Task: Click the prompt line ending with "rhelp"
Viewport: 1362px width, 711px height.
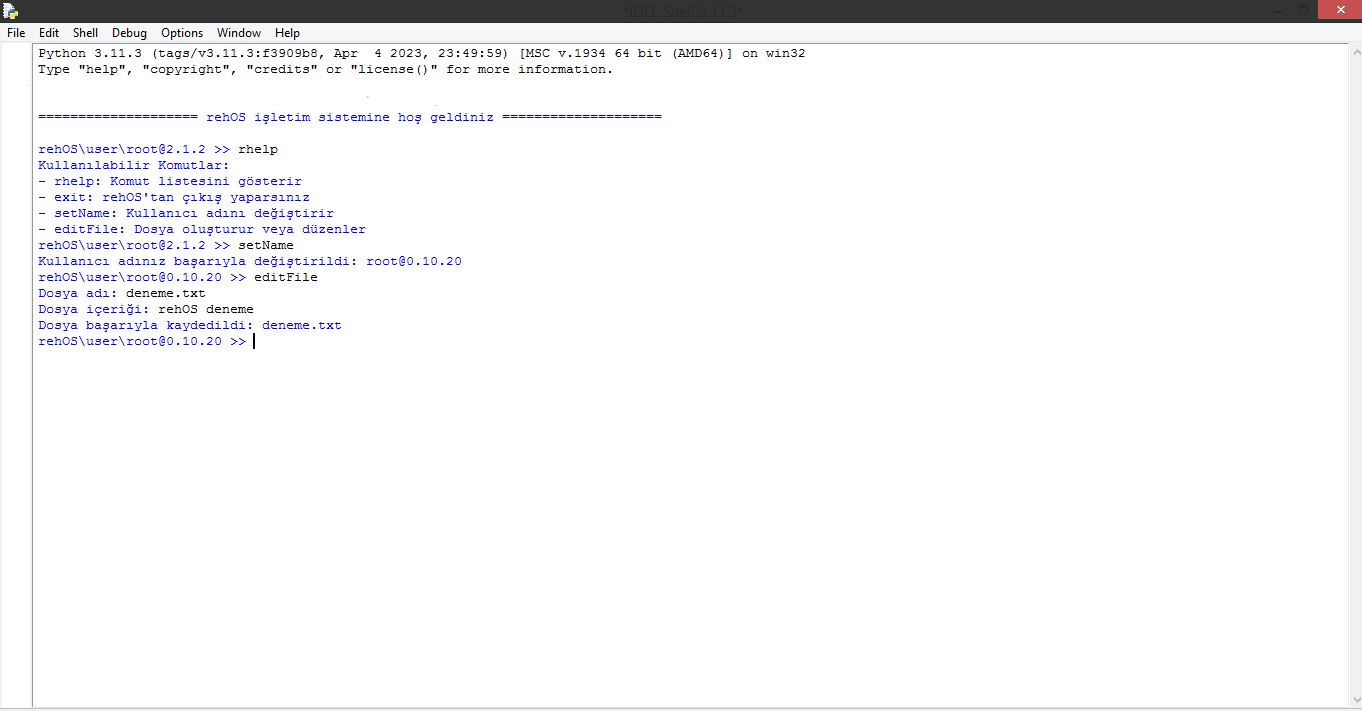Action: tap(158, 149)
